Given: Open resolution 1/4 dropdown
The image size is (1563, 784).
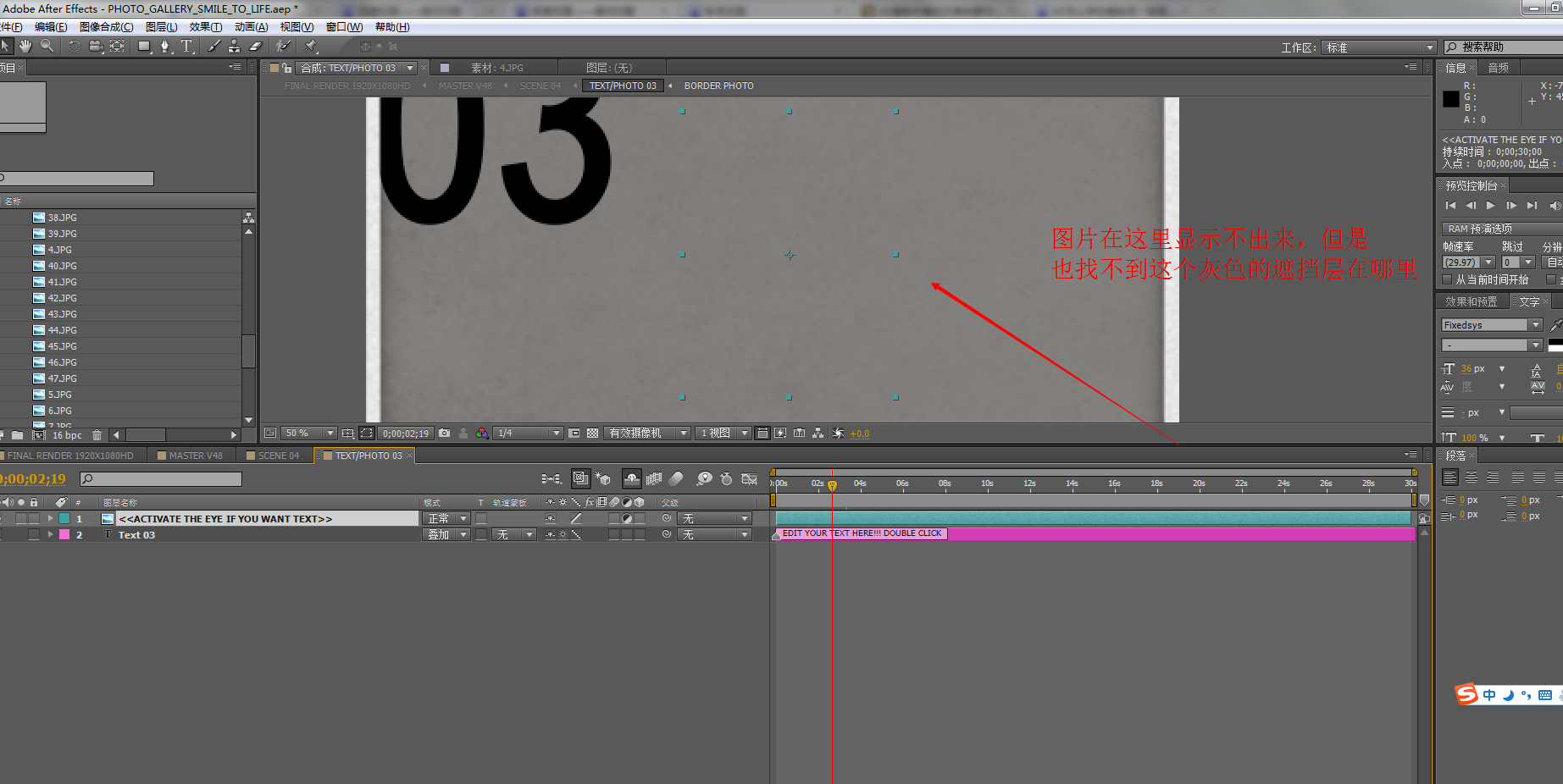Looking at the screenshot, I should (529, 433).
